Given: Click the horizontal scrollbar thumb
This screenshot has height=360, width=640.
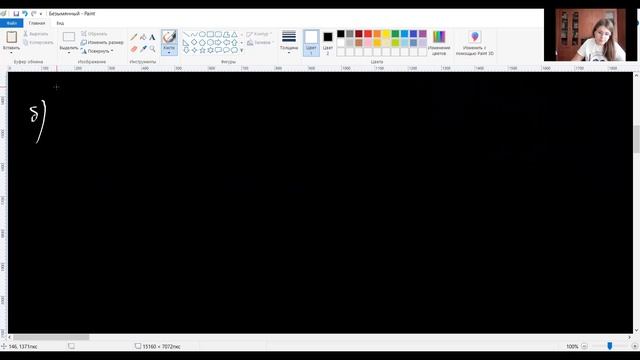Looking at the screenshot, I should pyautogui.click(x=51, y=338).
